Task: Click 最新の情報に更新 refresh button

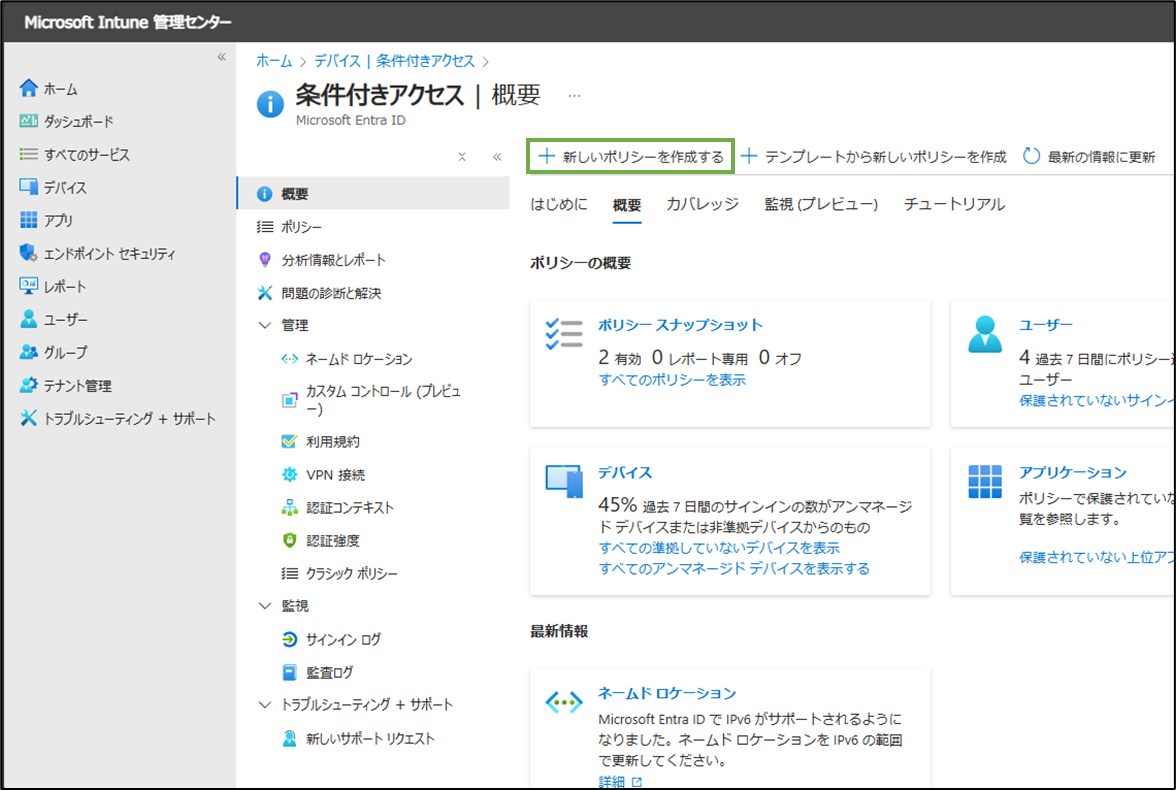Action: (x=1089, y=156)
